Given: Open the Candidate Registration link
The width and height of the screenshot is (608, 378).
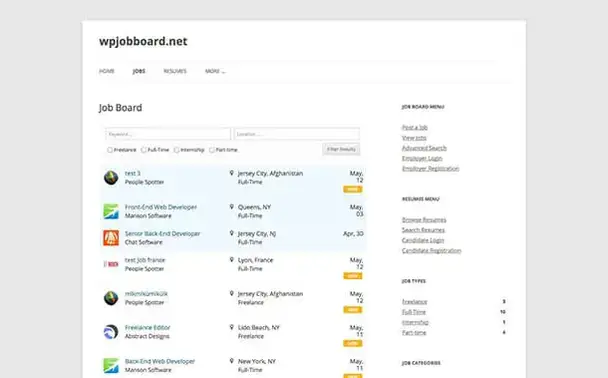Looking at the screenshot, I should point(432,250).
